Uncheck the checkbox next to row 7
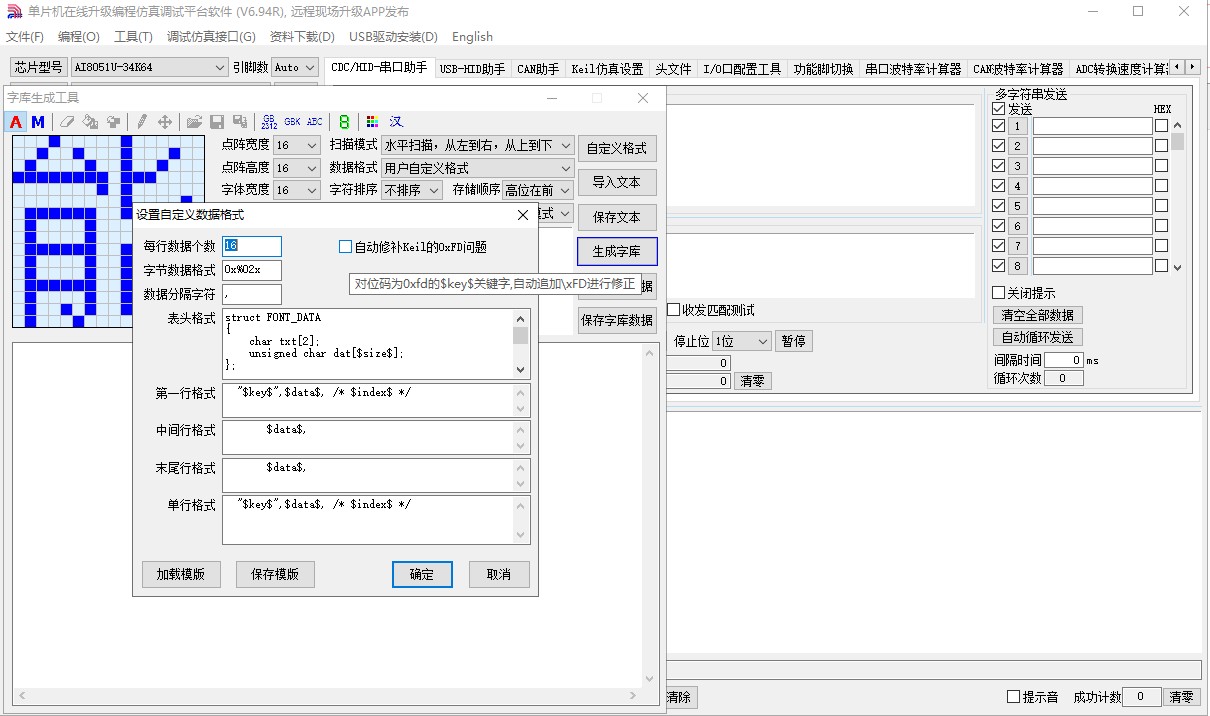Image resolution: width=1210 pixels, height=716 pixels. (998, 246)
